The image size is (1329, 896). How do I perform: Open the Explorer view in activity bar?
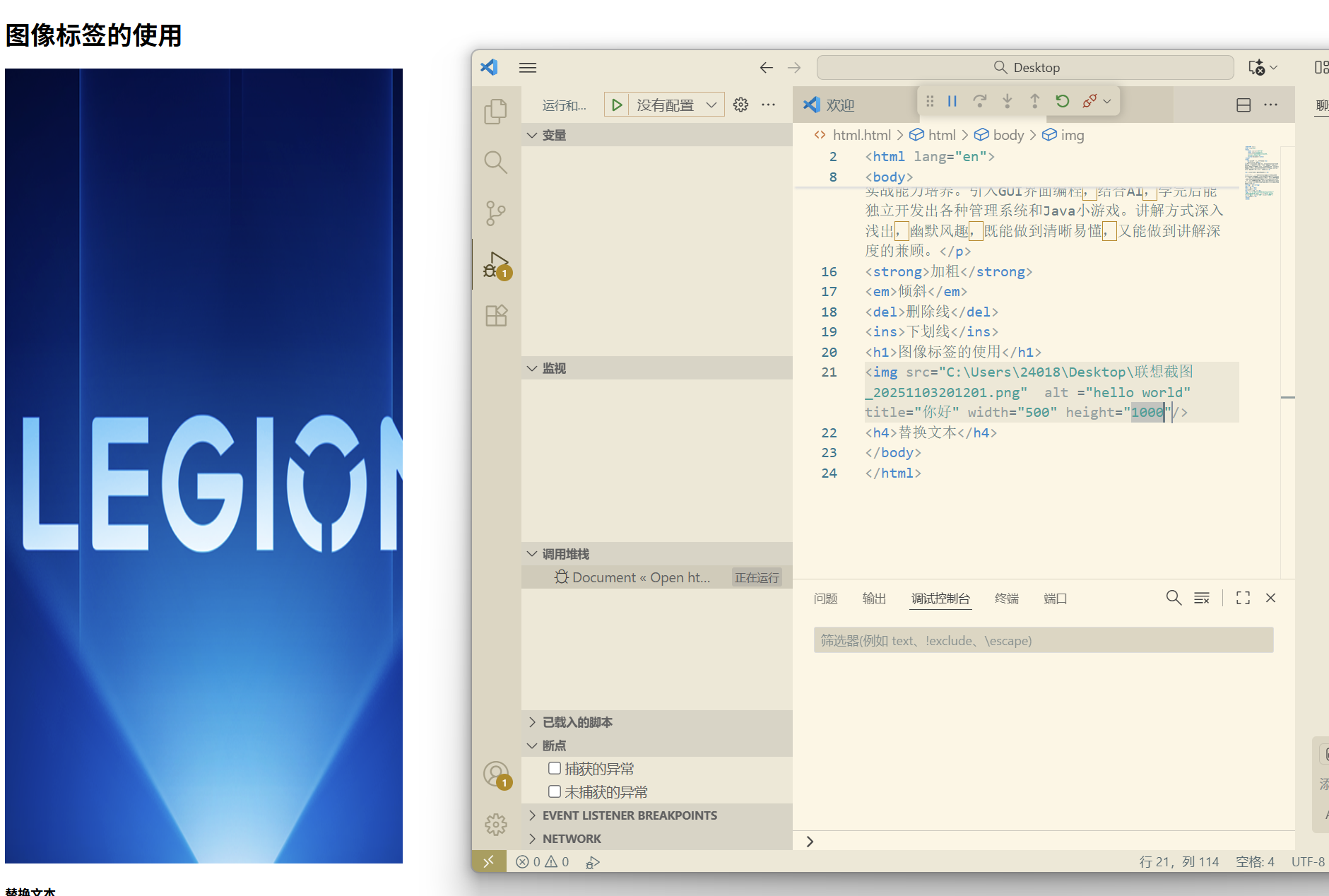coord(496,111)
